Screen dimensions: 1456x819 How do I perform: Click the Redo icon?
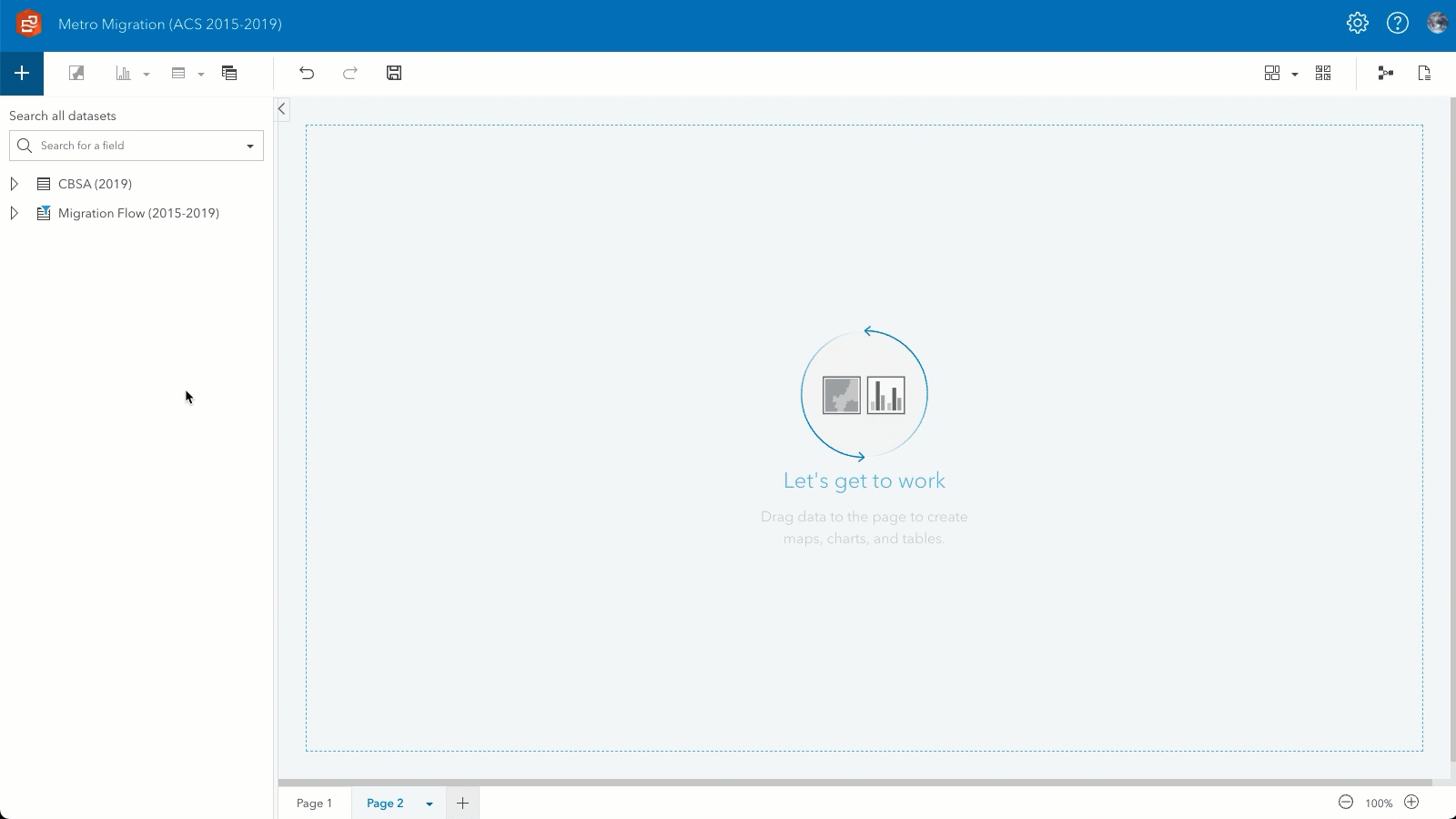[350, 73]
